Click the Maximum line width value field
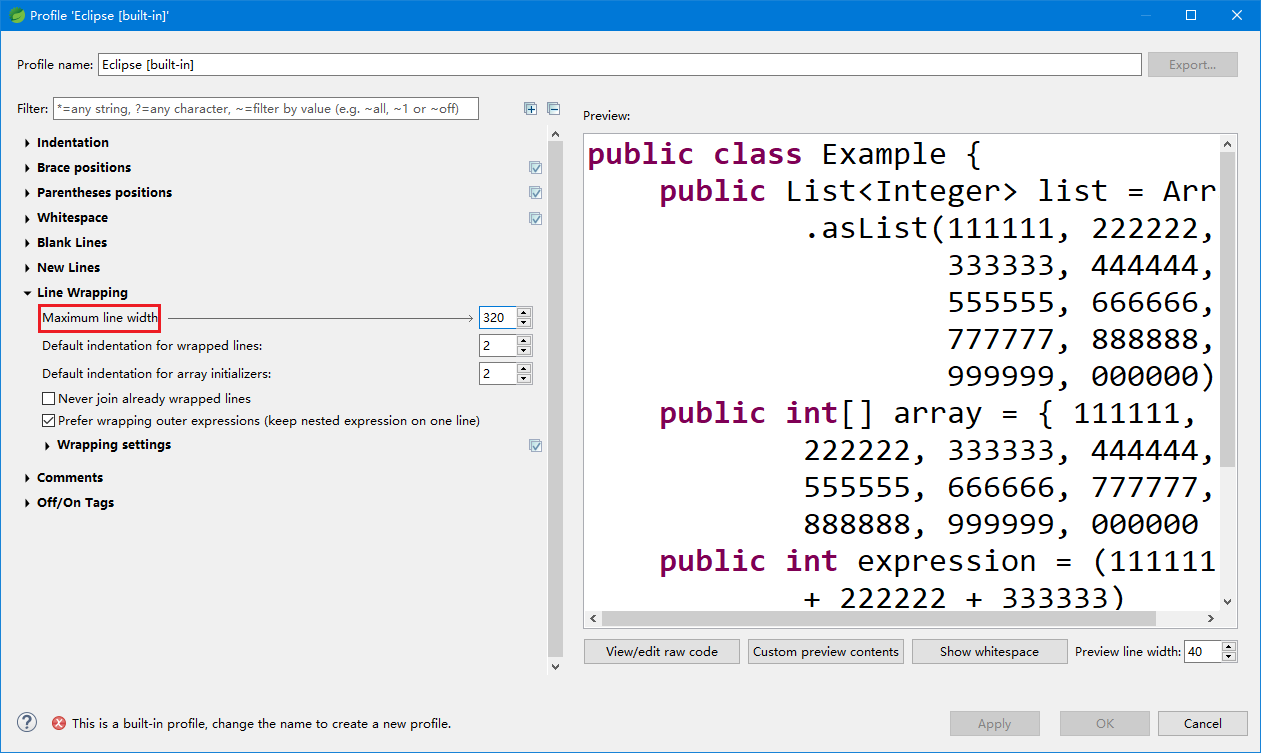 coord(498,318)
